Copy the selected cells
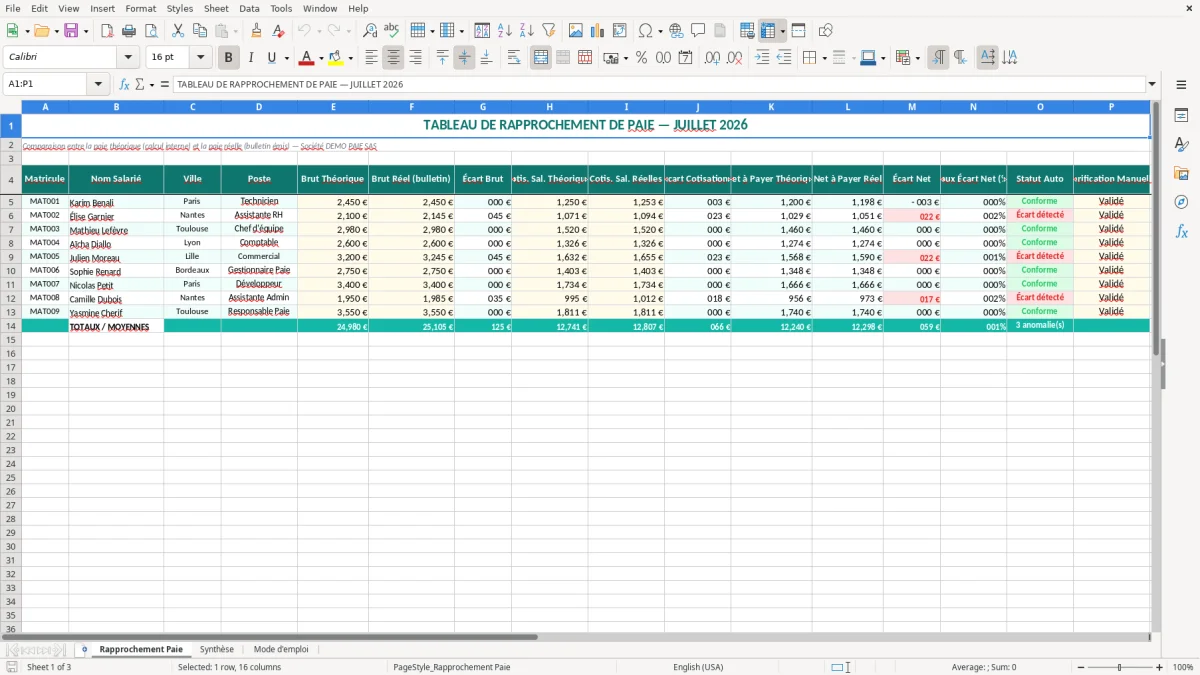Viewport: 1200px width, 675px height. click(x=199, y=31)
